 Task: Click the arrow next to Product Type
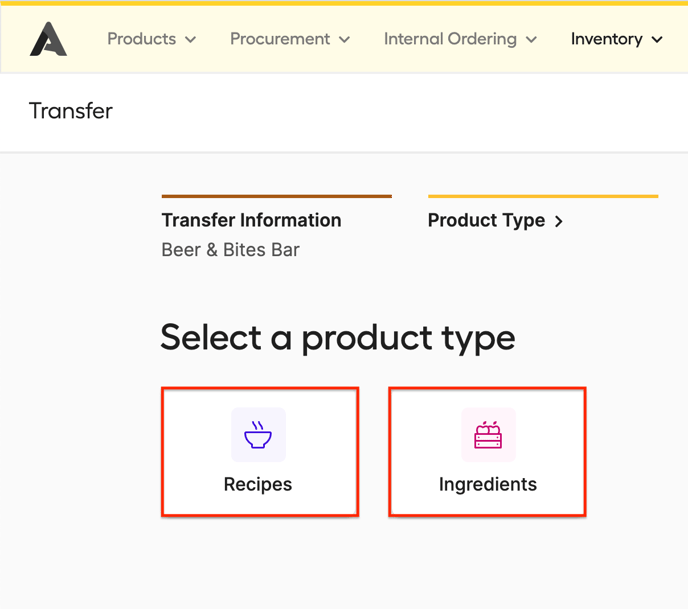coord(559,221)
